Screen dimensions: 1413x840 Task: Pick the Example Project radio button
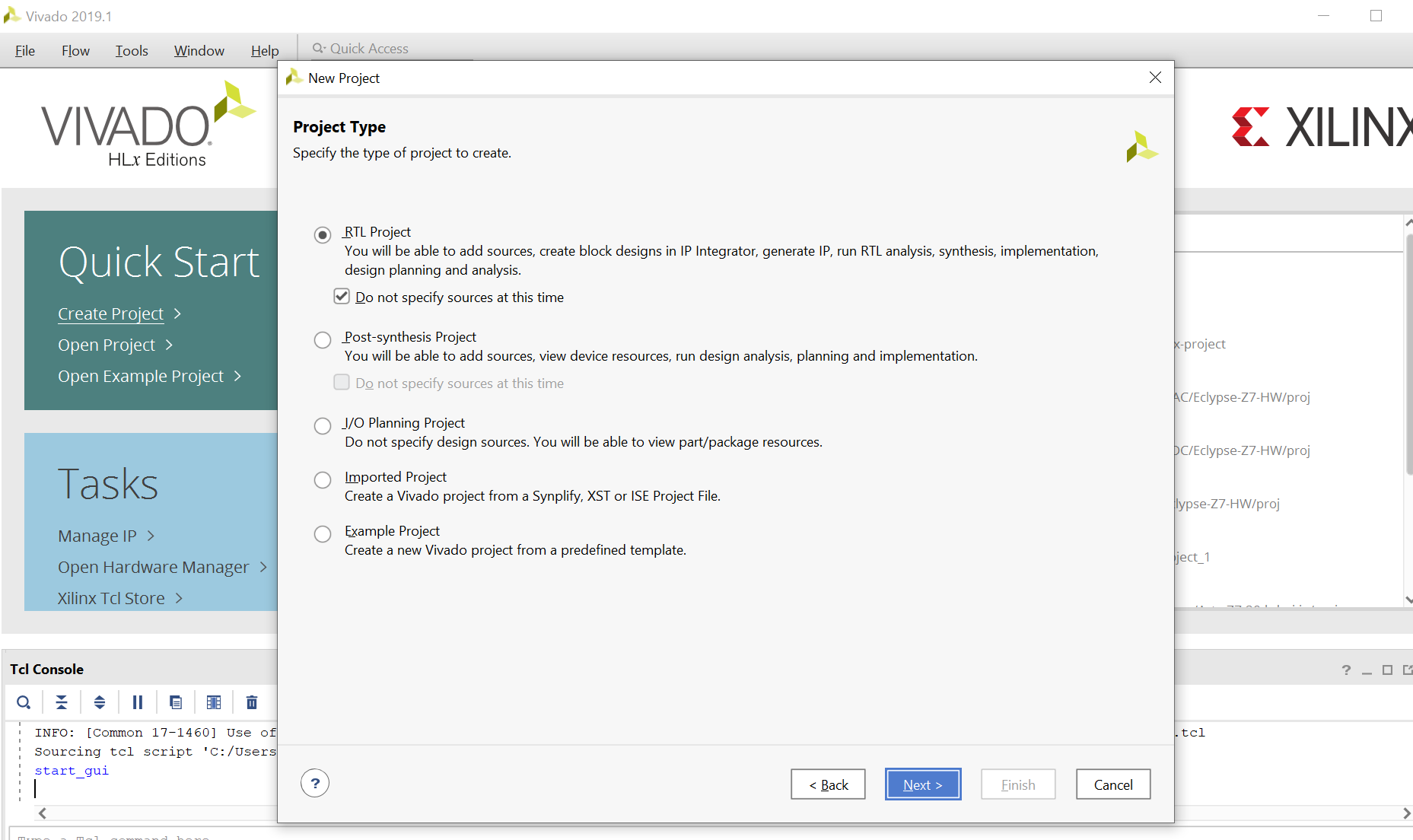point(323,533)
